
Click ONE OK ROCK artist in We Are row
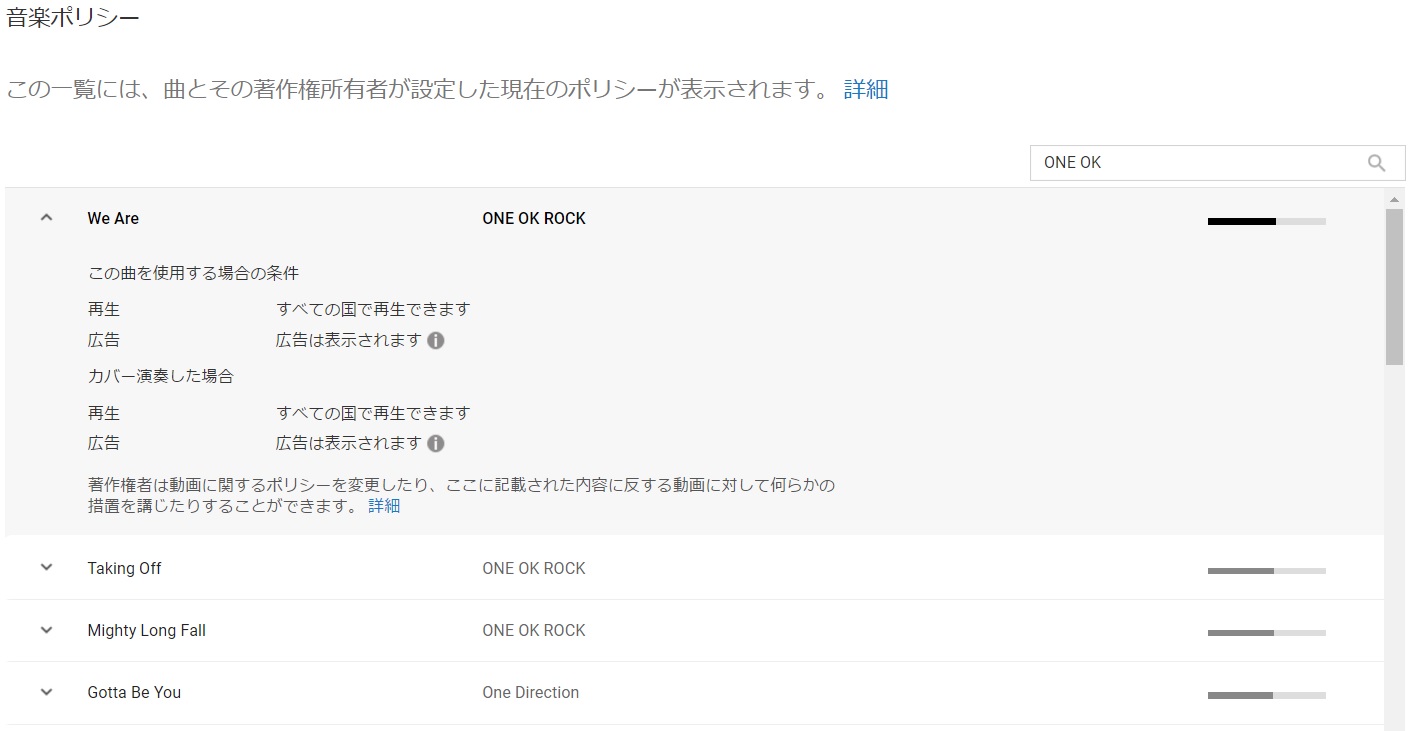coord(534,218)
